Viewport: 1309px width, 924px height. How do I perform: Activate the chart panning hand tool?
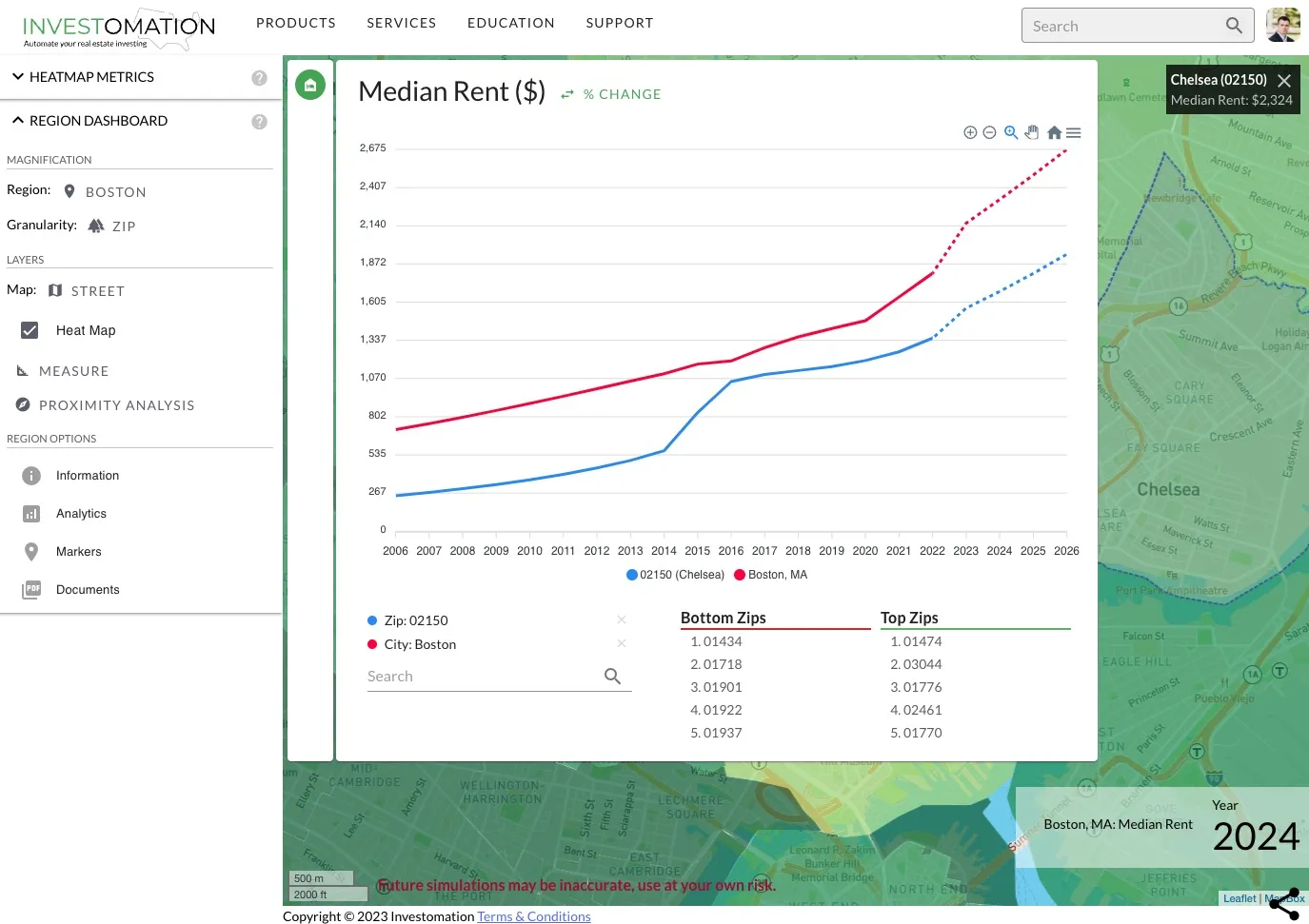tap(1032, 132)
